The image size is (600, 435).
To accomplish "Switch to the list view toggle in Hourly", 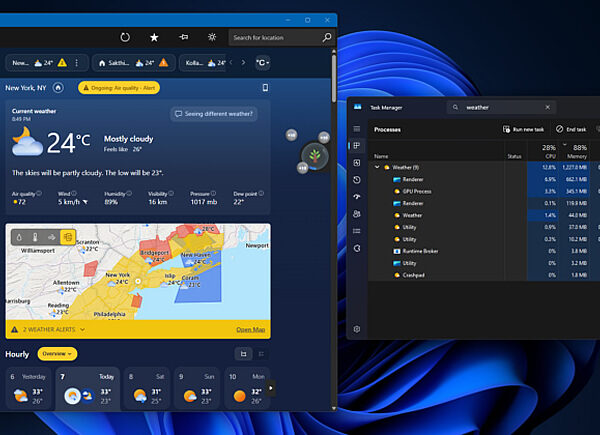I will pos(261,354).
